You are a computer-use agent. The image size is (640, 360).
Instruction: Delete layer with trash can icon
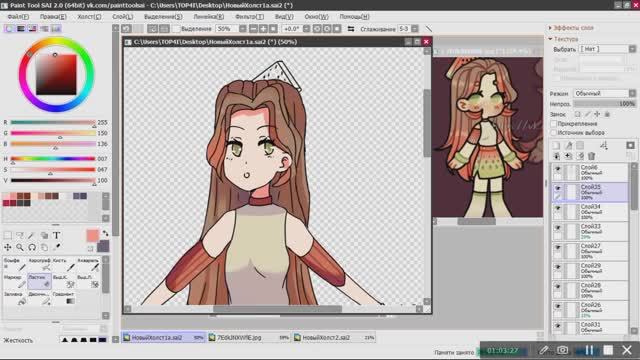pyautogui.click(x=591, y=156)
